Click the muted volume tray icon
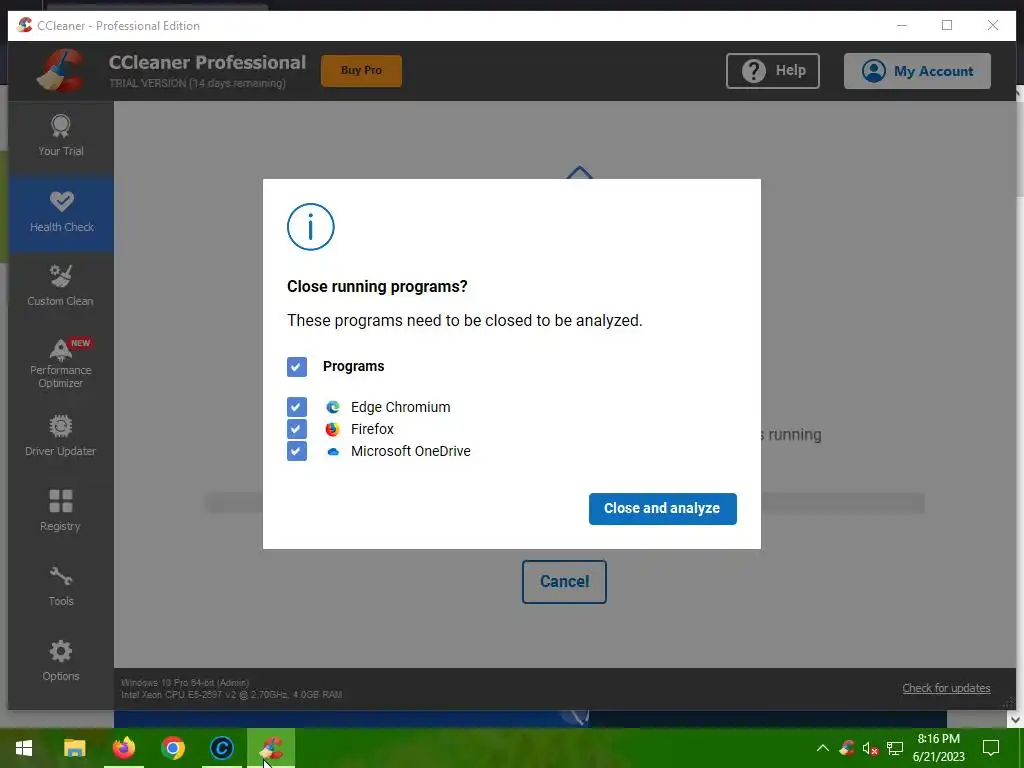Screen dimensions: 1024x768 [x=870, y=748]
